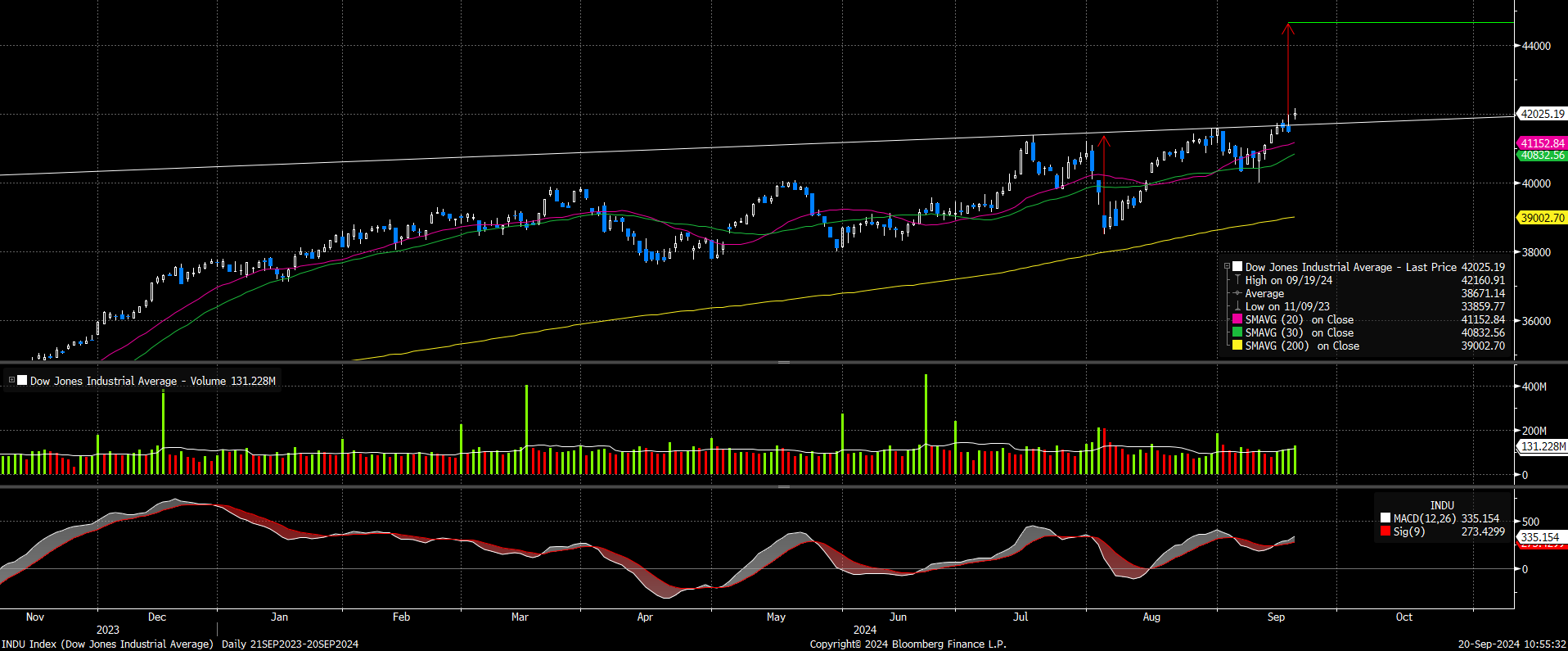The image size is (1568, 651).
Task: Click the Feb label on the date axis
Action: pos(401,617)
